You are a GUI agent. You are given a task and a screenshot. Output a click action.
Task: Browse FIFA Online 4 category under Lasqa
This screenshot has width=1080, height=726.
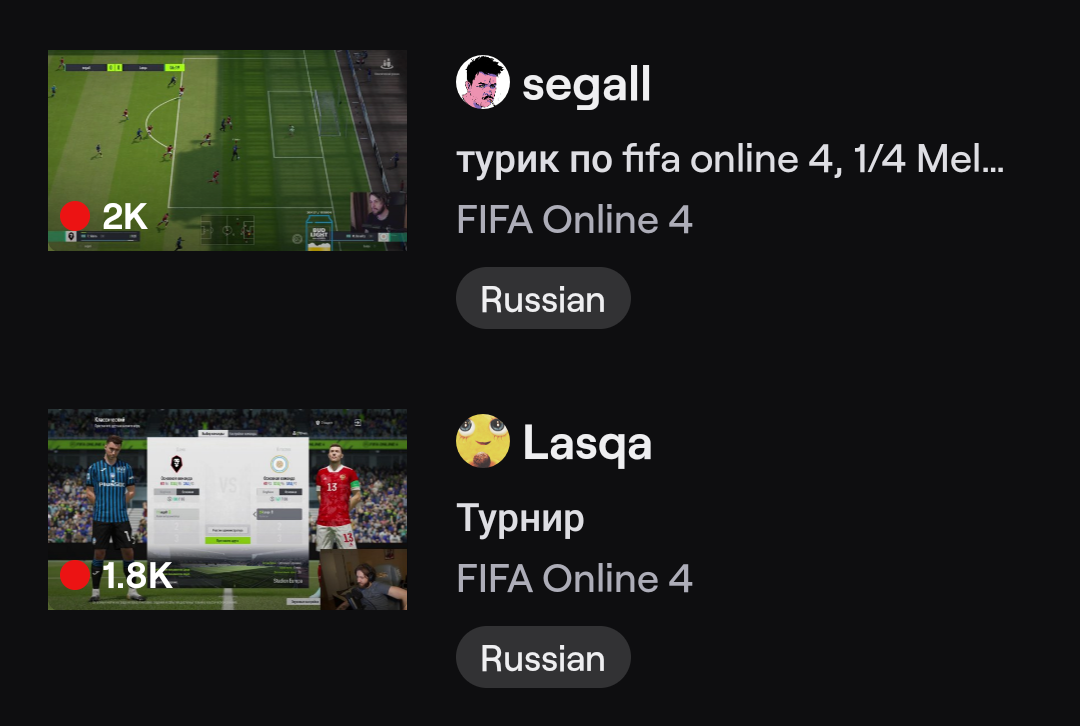574,579
